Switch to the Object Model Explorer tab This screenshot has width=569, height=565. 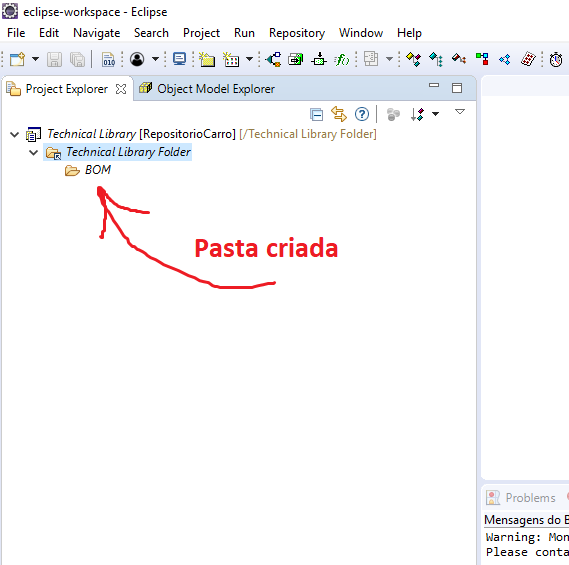208,89
